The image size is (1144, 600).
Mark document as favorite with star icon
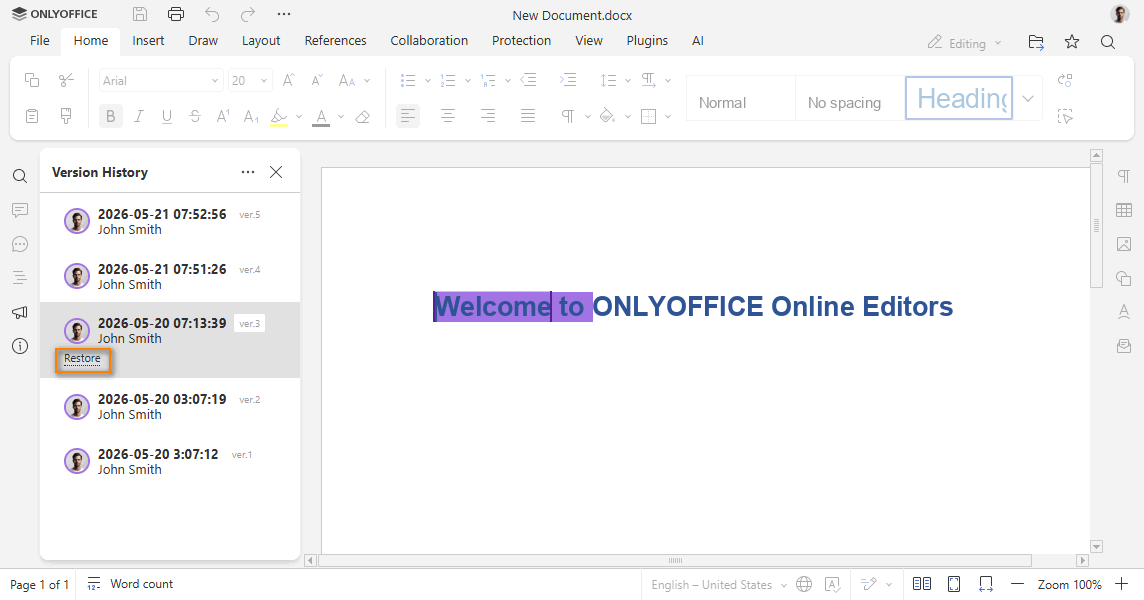point(1072,42)
